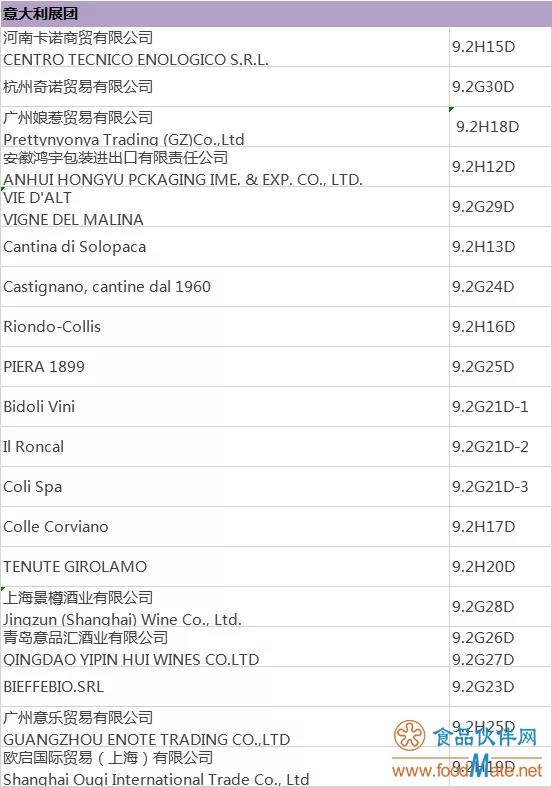Select booth number 9.2G30D cell
Screen dimensions: 552x787
[x=500, y=86]
